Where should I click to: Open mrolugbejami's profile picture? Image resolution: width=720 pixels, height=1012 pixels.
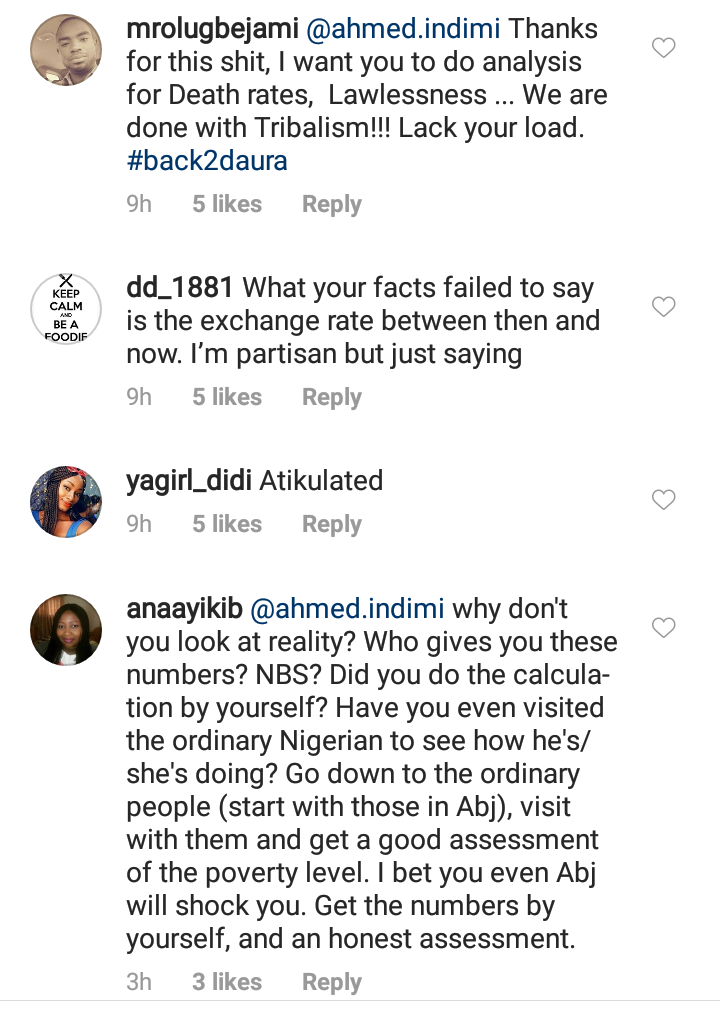click(67, 50)
